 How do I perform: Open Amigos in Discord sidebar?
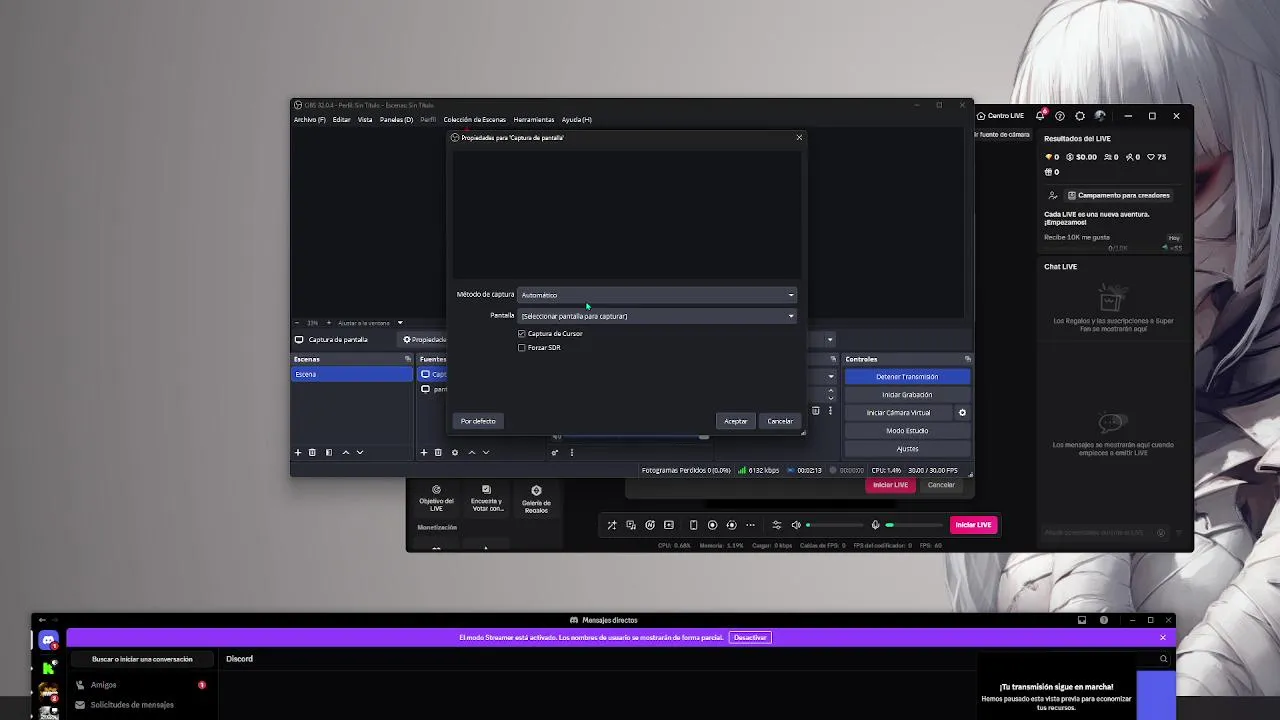pyautogui.click(x=140, y=685)
